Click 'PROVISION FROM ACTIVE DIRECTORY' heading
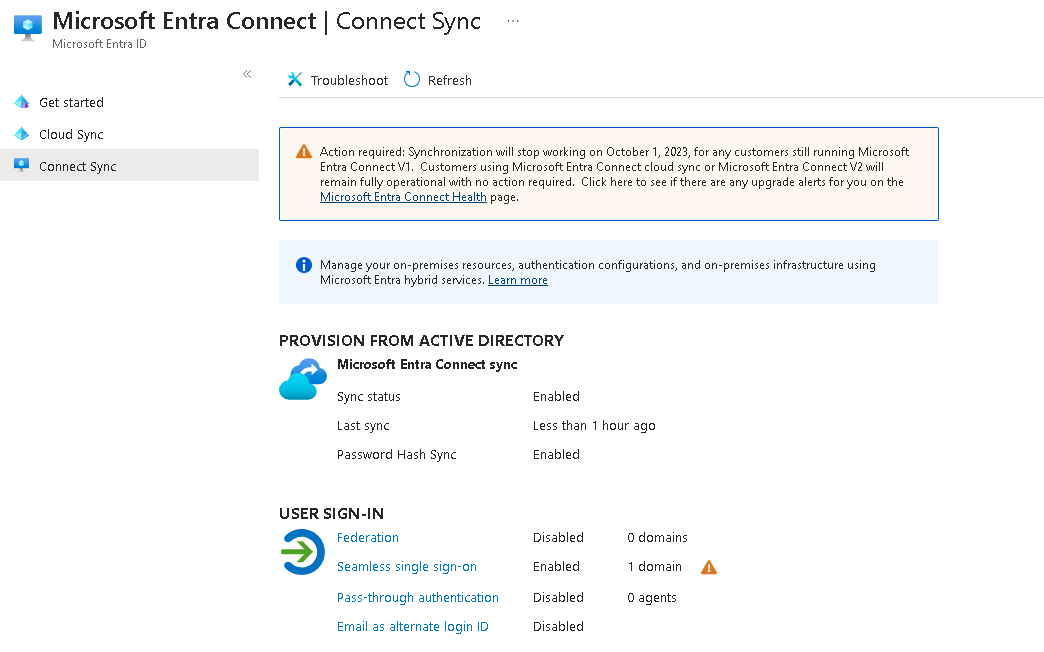The height and width of the screenshot is (652, 1044). (421, 340)
